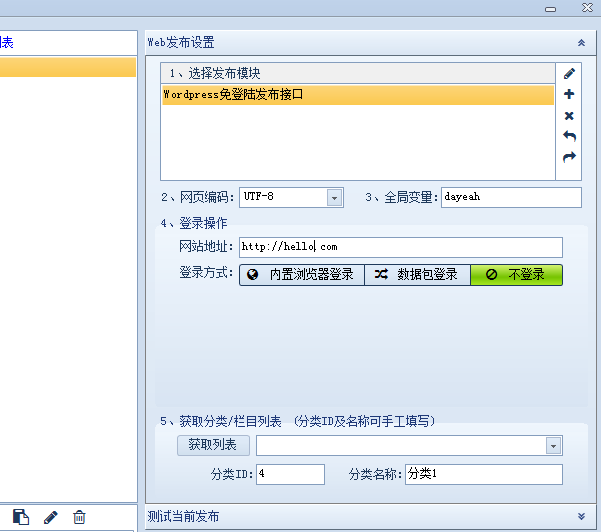Screen dimensions: 601x532
Task: Click the copy icon in the bottom-left toolbar
Action: [x=21, y=517]
